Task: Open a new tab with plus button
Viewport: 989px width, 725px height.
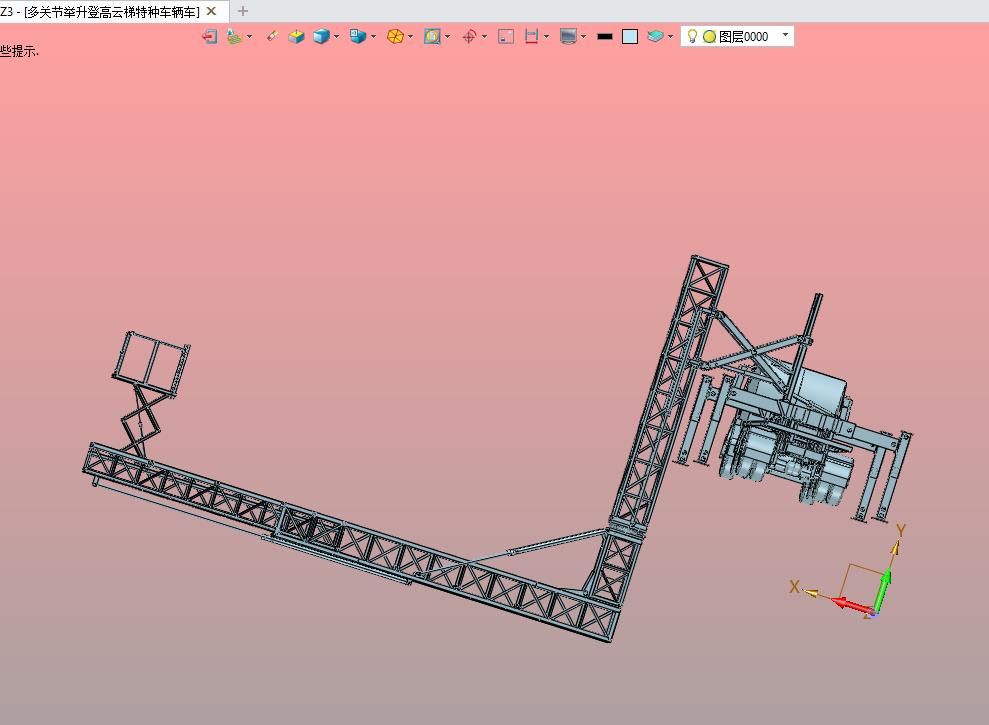Action: [x=242, y=11]
